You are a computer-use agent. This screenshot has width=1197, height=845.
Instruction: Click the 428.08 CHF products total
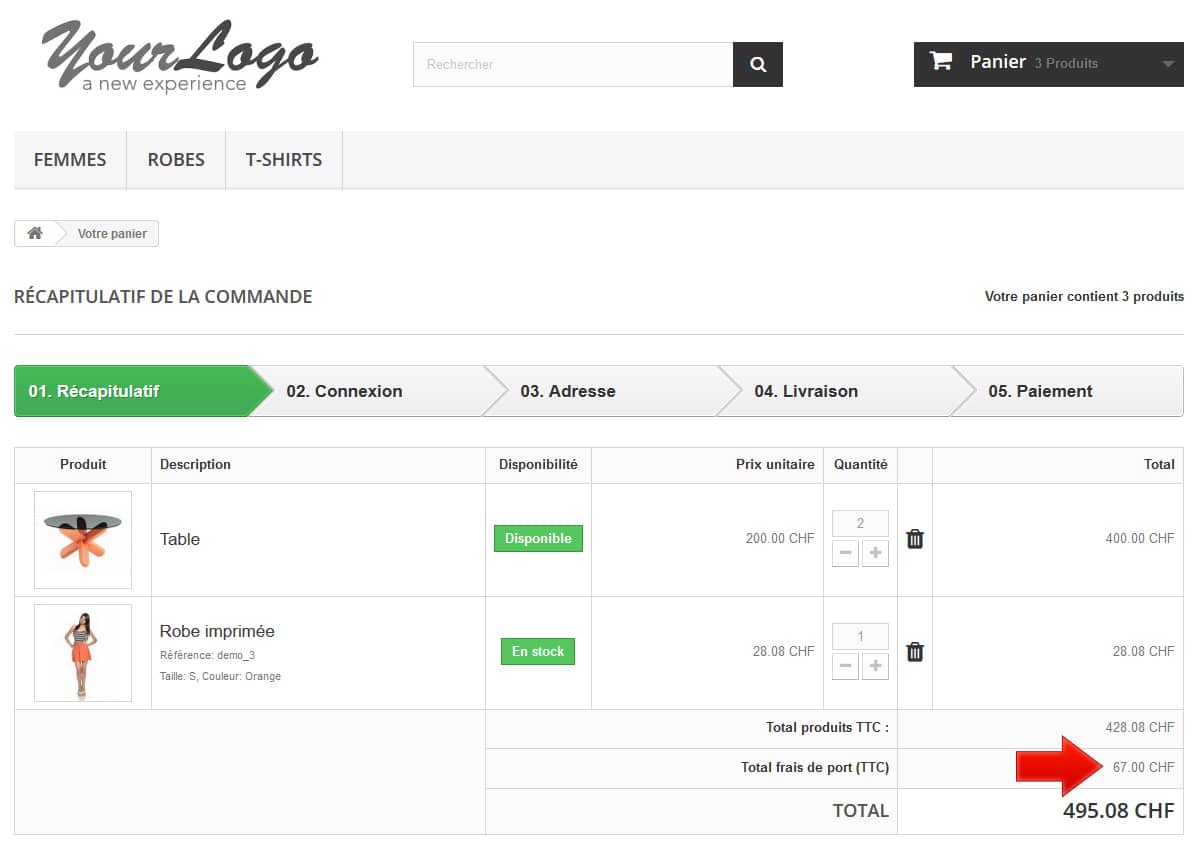pos(1140,727)
